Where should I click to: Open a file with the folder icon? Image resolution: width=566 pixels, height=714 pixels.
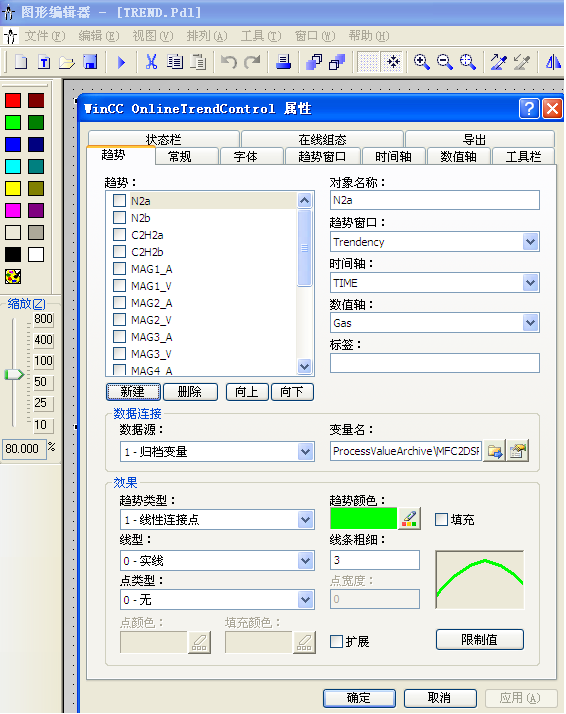(67, 62)
